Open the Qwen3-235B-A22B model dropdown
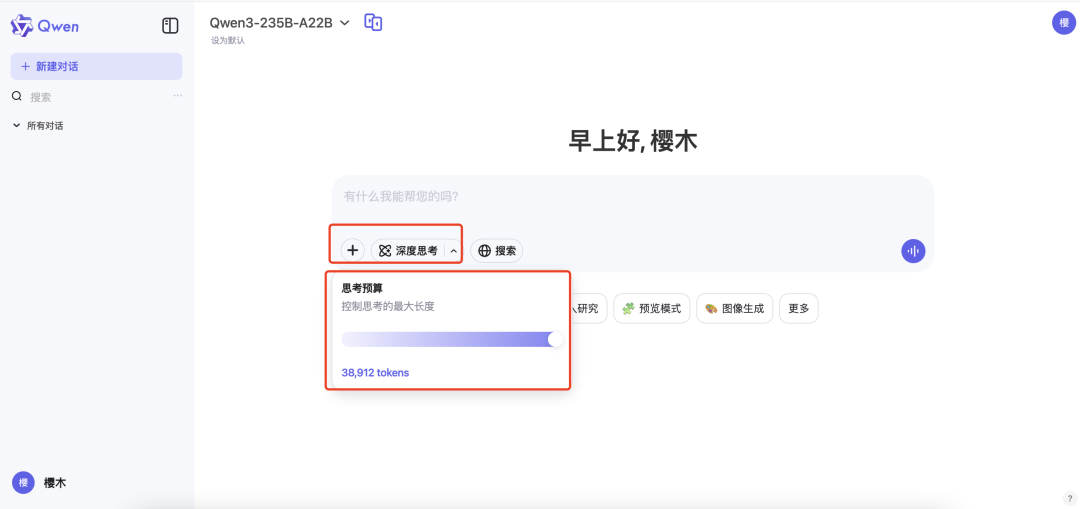This screenshot has width=1080, height=509. point(280,23)
